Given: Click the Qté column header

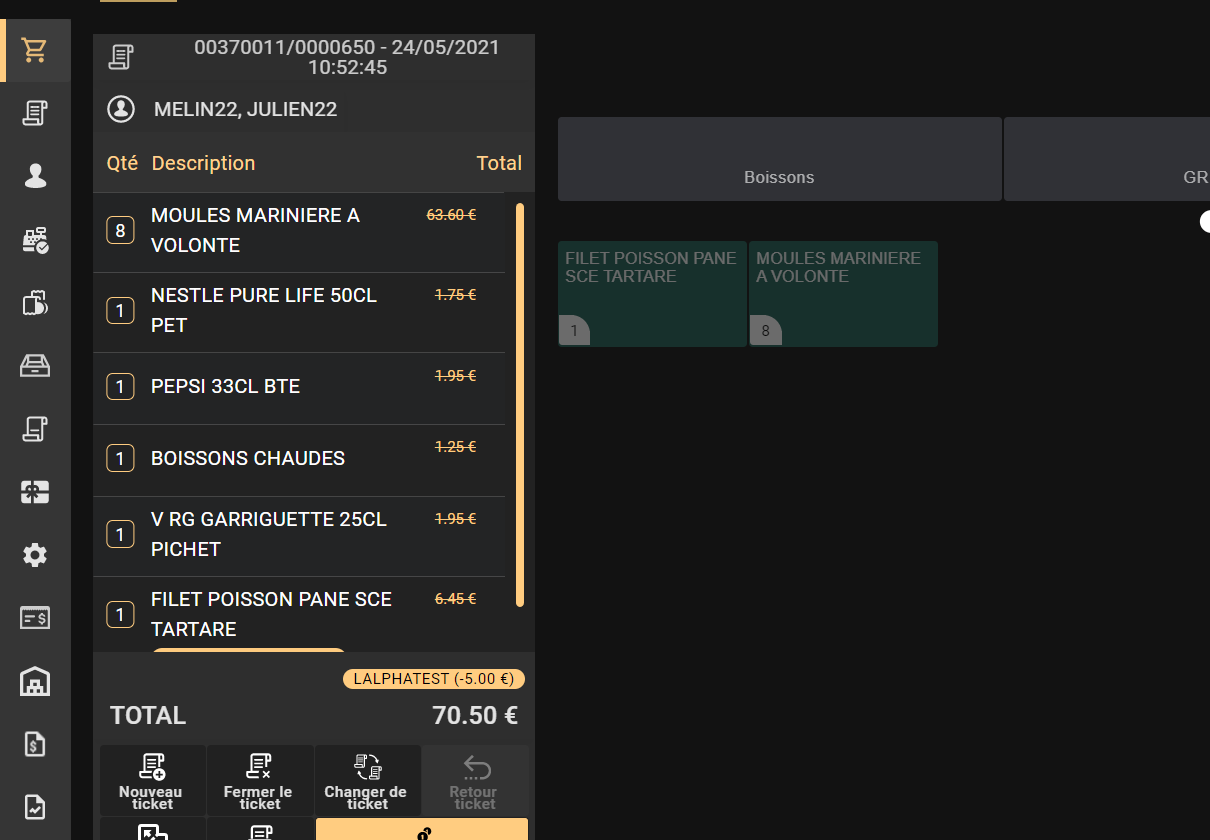Looking at the screenshot, I should coord(122,163).
